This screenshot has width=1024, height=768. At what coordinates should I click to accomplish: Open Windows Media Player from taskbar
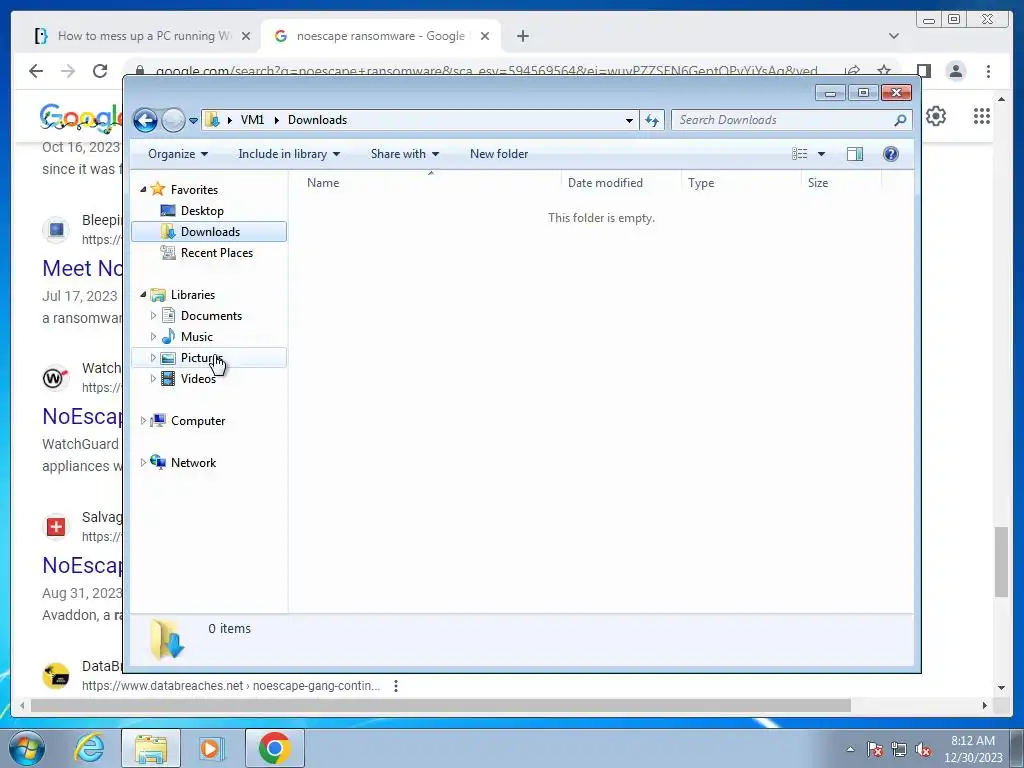(211, 748)
